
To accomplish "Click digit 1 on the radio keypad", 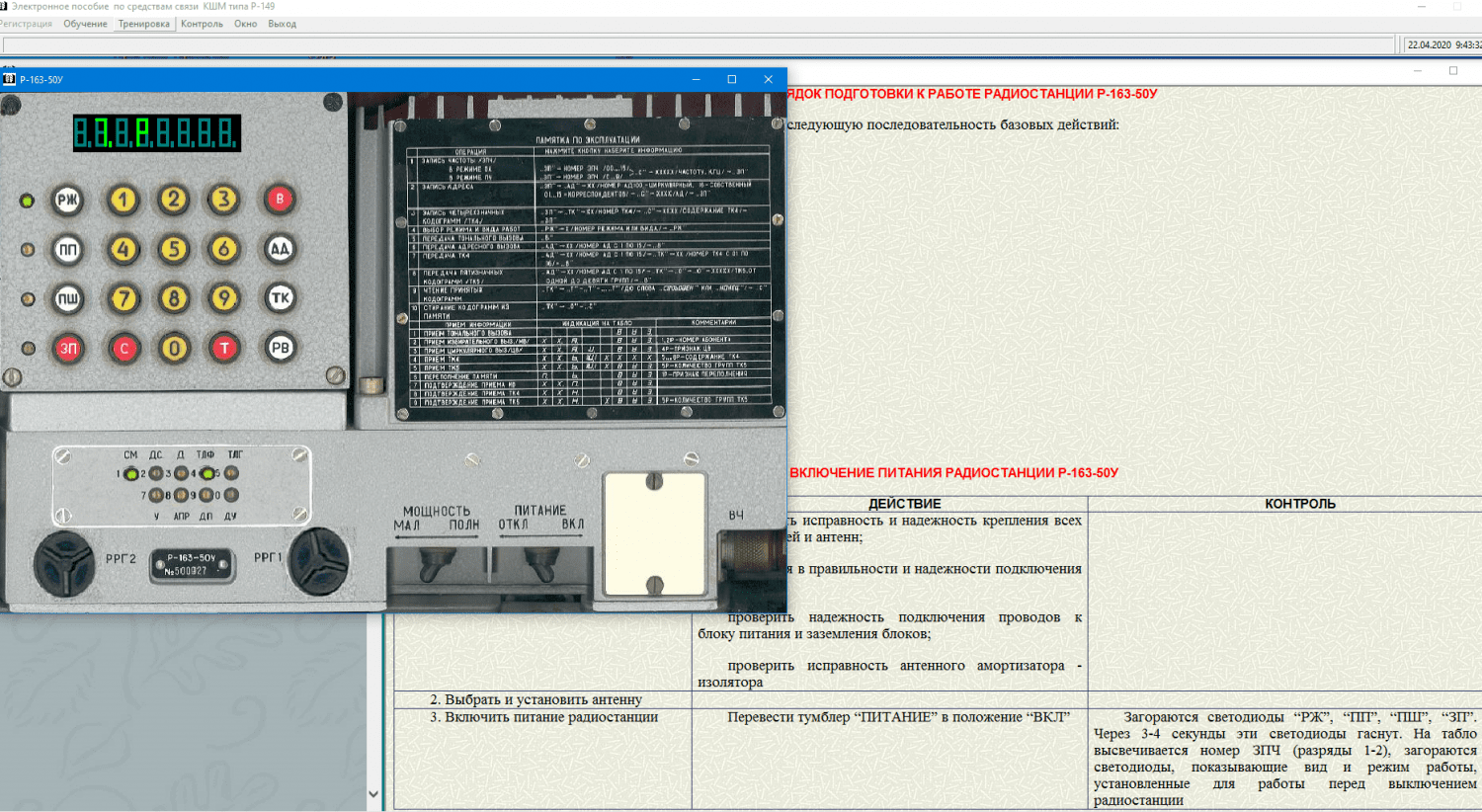I will click(123, 201).
